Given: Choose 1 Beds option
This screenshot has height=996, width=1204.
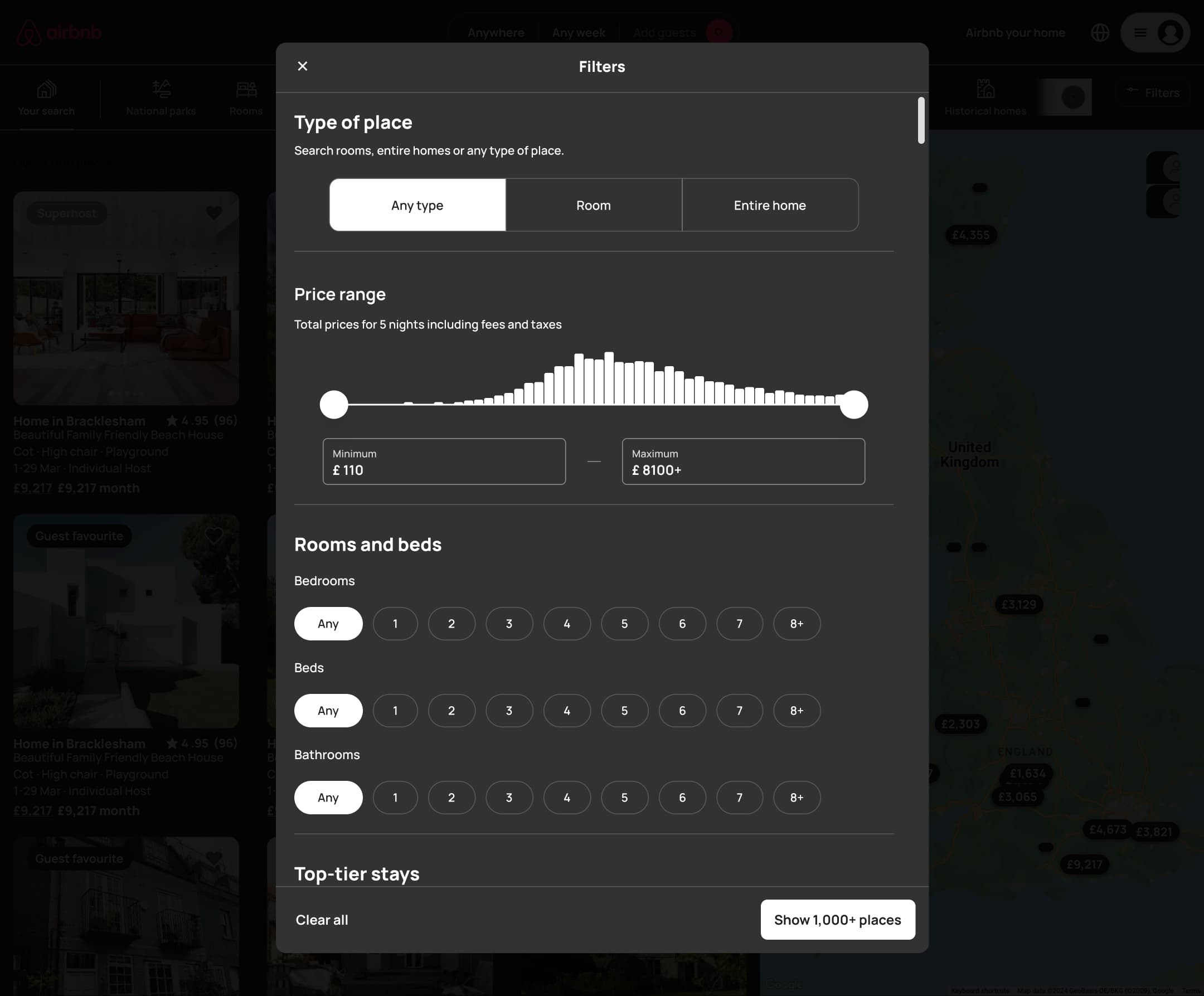Looking at the screenshot, I should [x=395, y=711].
